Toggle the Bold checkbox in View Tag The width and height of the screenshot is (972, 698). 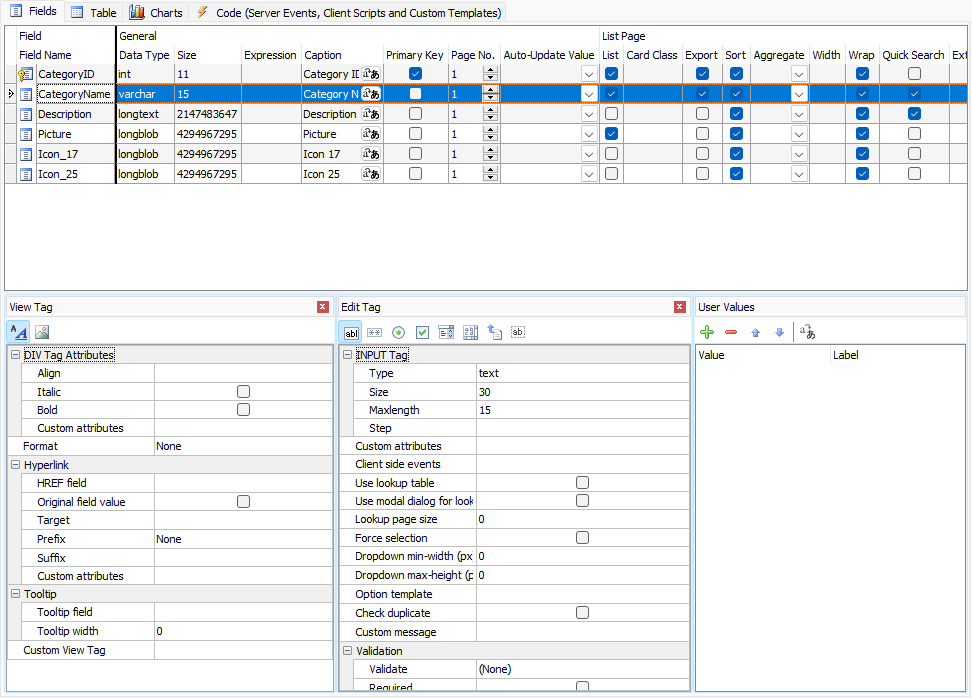click(243, 410)
